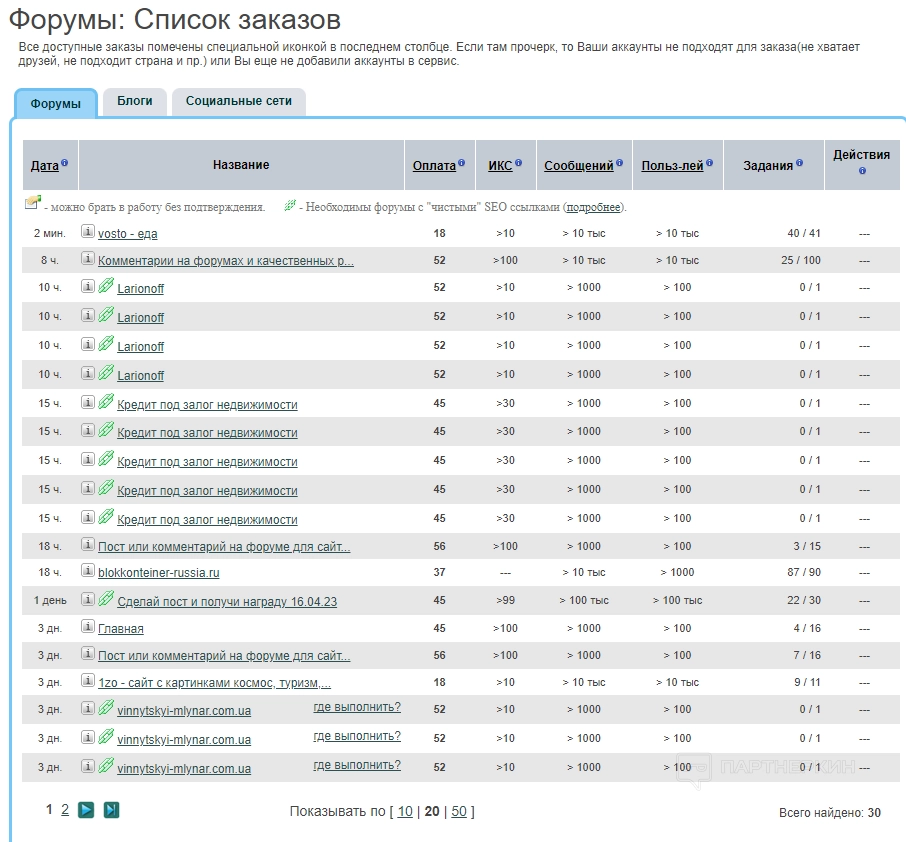Open the подробнее link about SEO forums
906x842 pixels.
coord(594,207)
